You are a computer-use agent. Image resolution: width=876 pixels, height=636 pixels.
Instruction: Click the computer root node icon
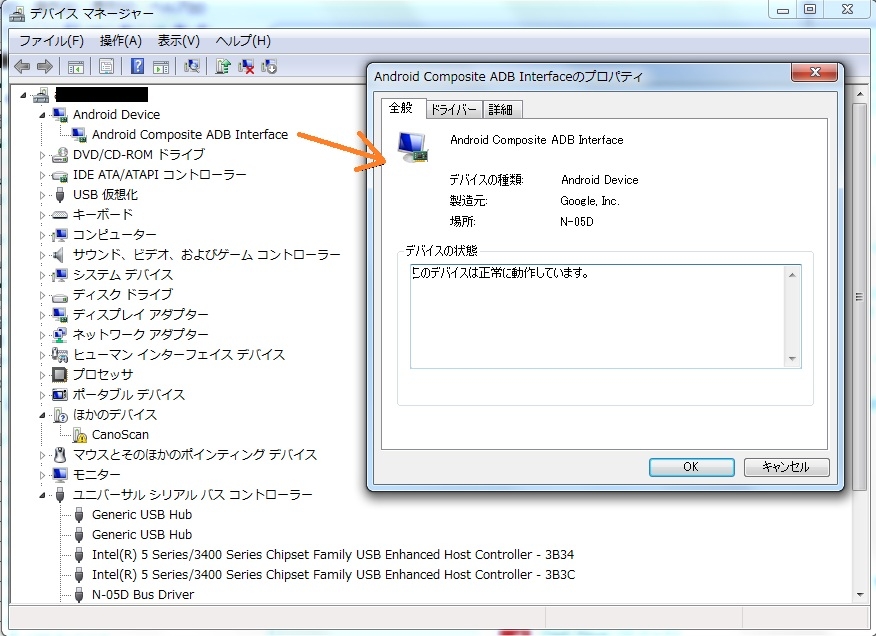[40, 95]
